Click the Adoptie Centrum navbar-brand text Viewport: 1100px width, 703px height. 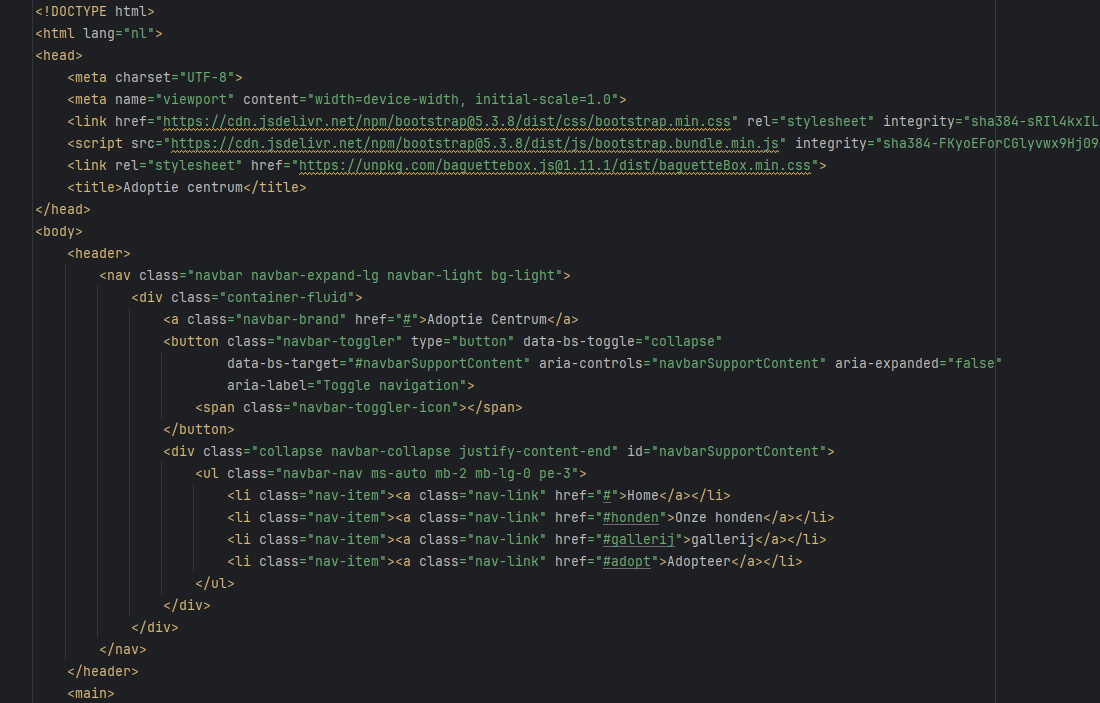487,320
